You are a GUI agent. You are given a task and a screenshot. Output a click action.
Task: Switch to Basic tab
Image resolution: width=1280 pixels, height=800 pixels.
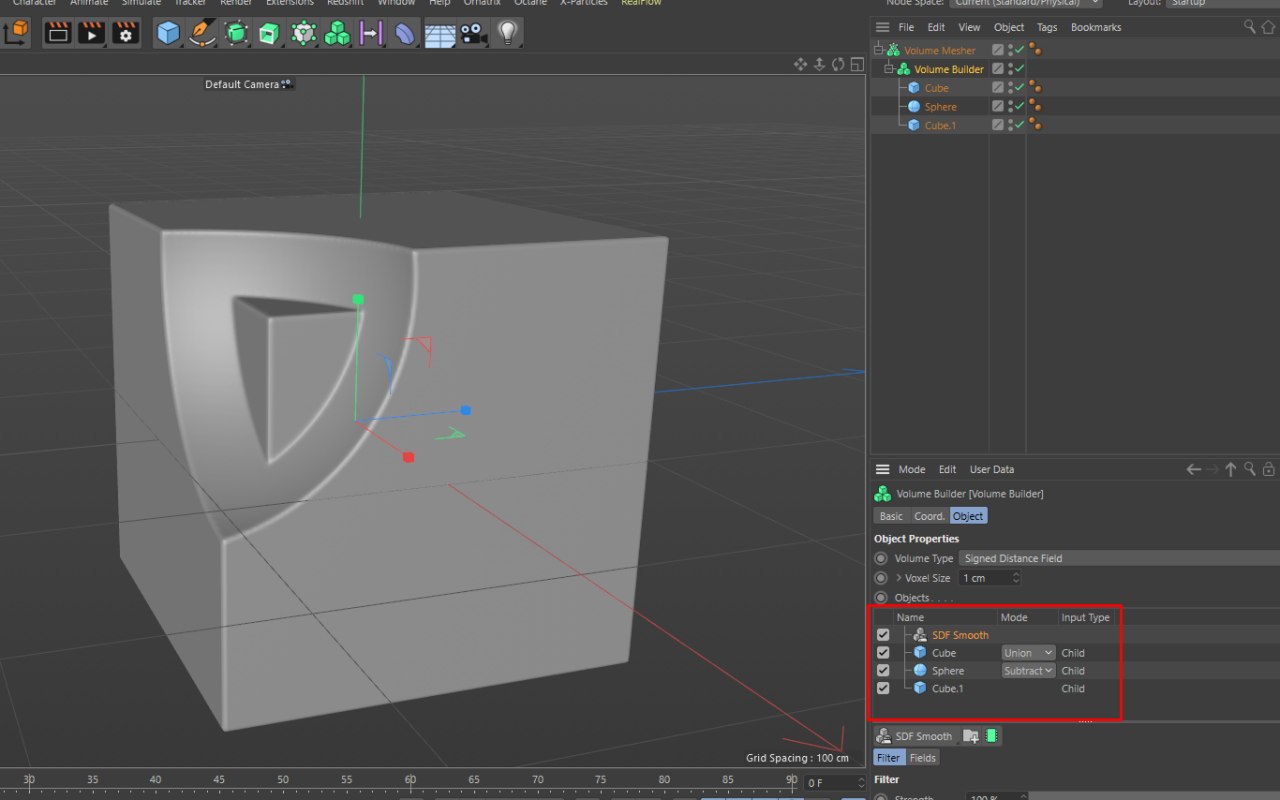tap(891, 516)
